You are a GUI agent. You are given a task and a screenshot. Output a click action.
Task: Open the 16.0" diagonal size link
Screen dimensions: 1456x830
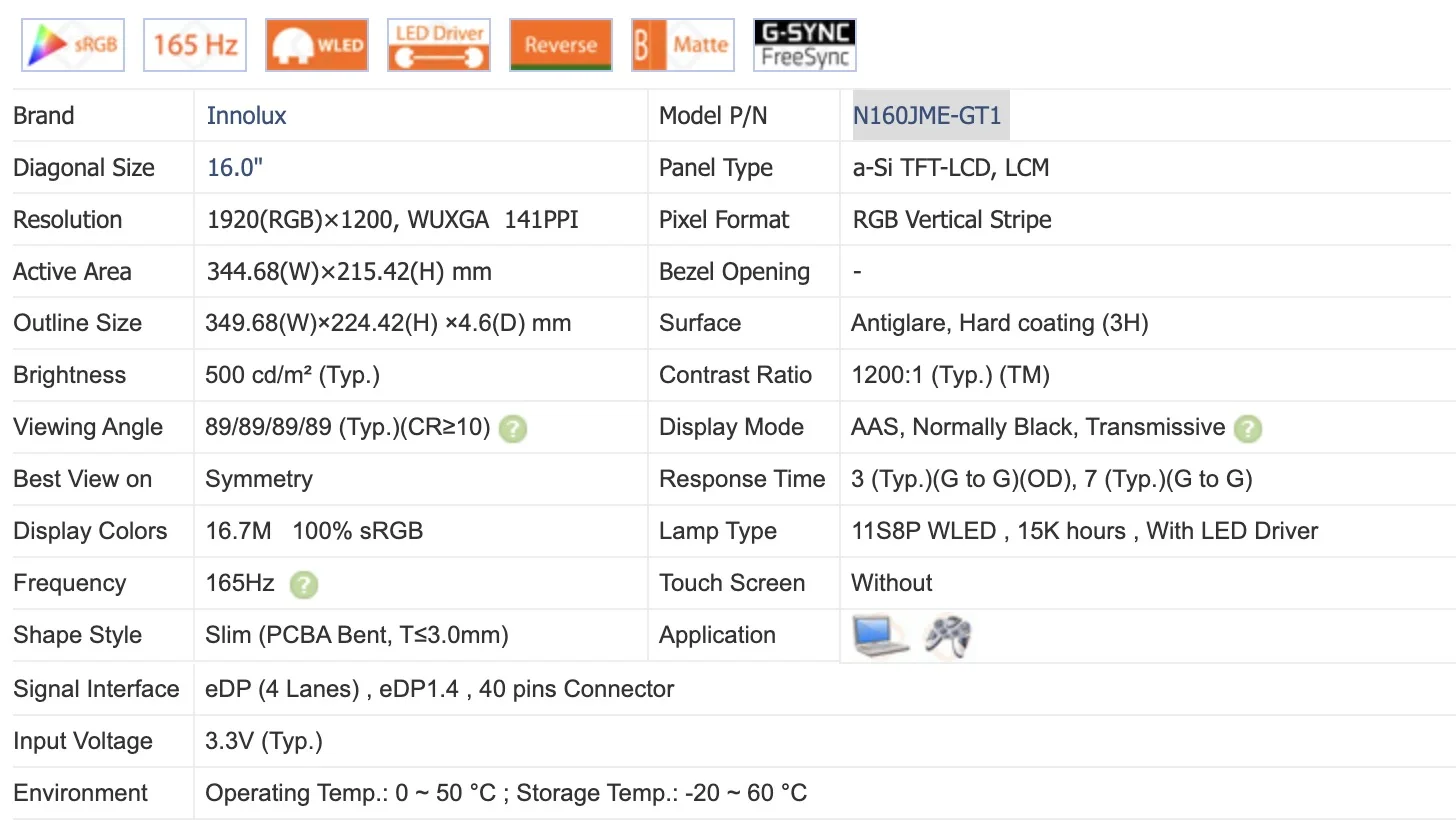pos(235,167)
